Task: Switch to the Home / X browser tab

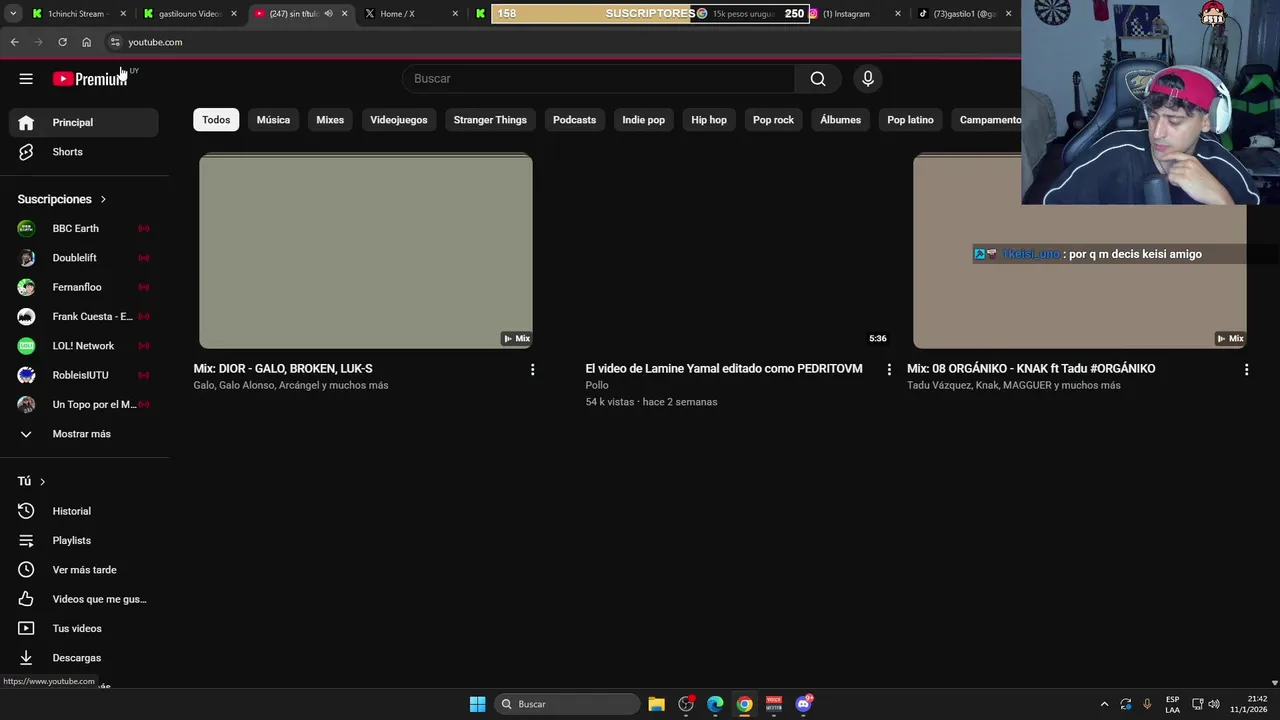Action: click(x=410, y=14)
